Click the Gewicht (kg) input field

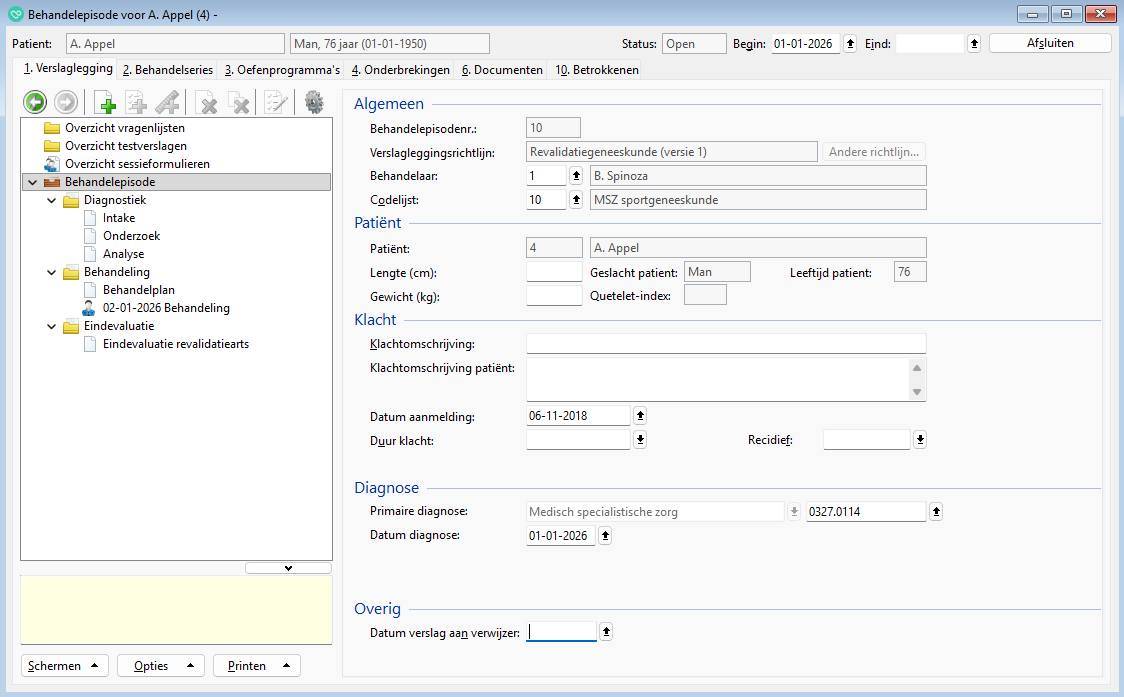point(554,295)
